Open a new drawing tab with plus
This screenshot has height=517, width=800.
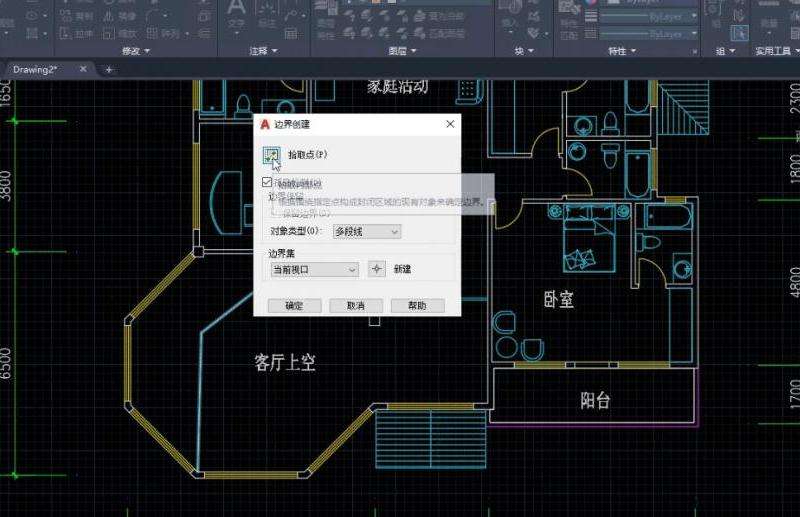coord(109,70)
